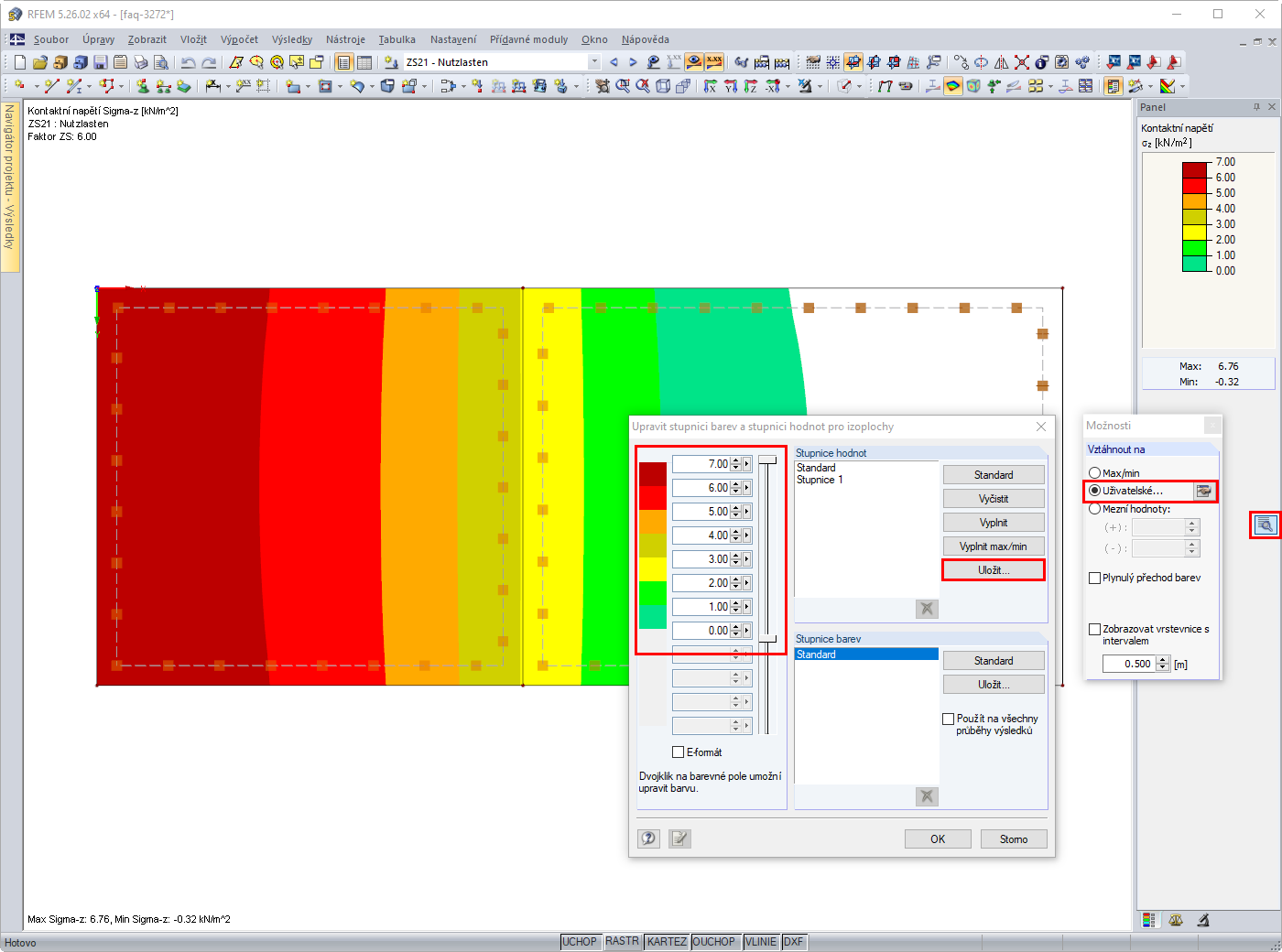The height and width of the screenshot is (952, 1282).
Task: Click the red X icon in top toolbar
Action: (x=1022, y=62)
